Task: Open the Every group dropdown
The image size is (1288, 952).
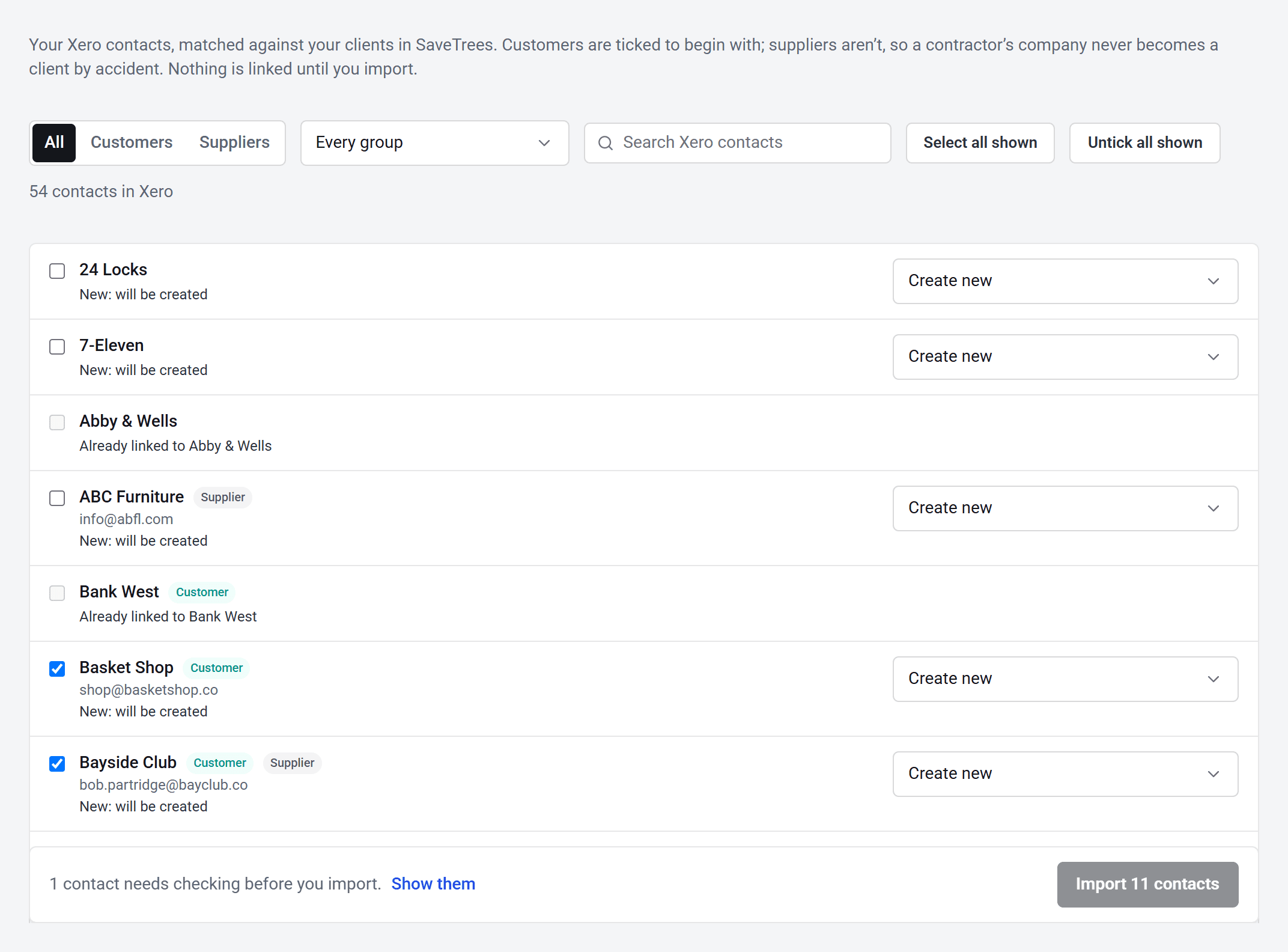Action: (x=434, y=143)
